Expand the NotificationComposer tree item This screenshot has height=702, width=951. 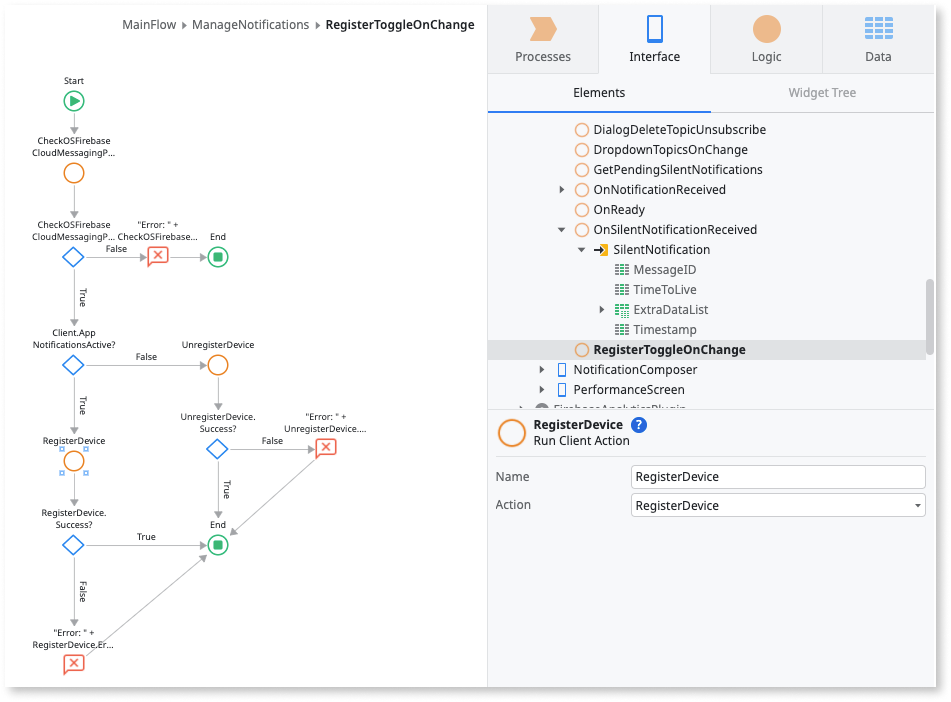pos(540,369)
